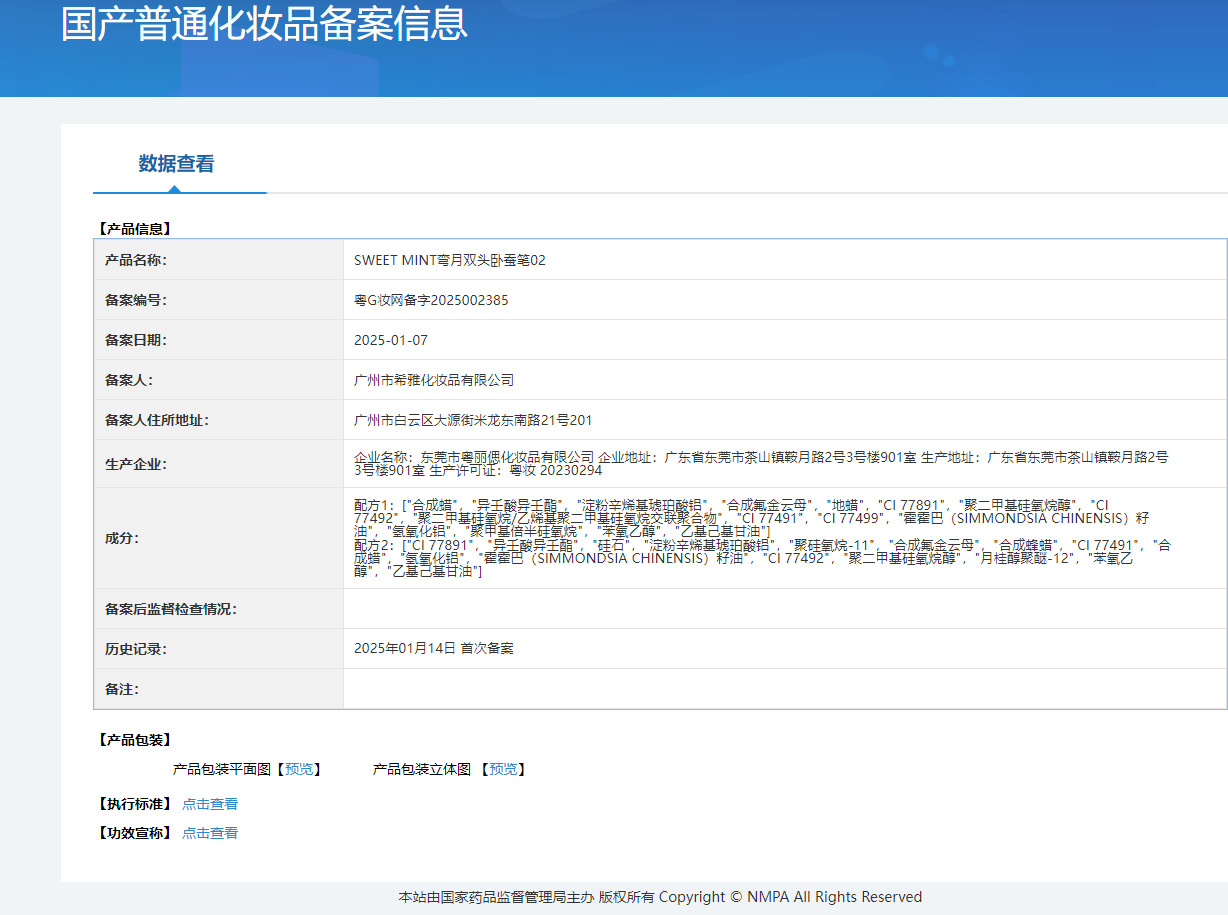Click the 国产普通化妆品备案信息 page title
Image resolution: width=1228 pixels, height=915 pixels.
coord(264,24)
